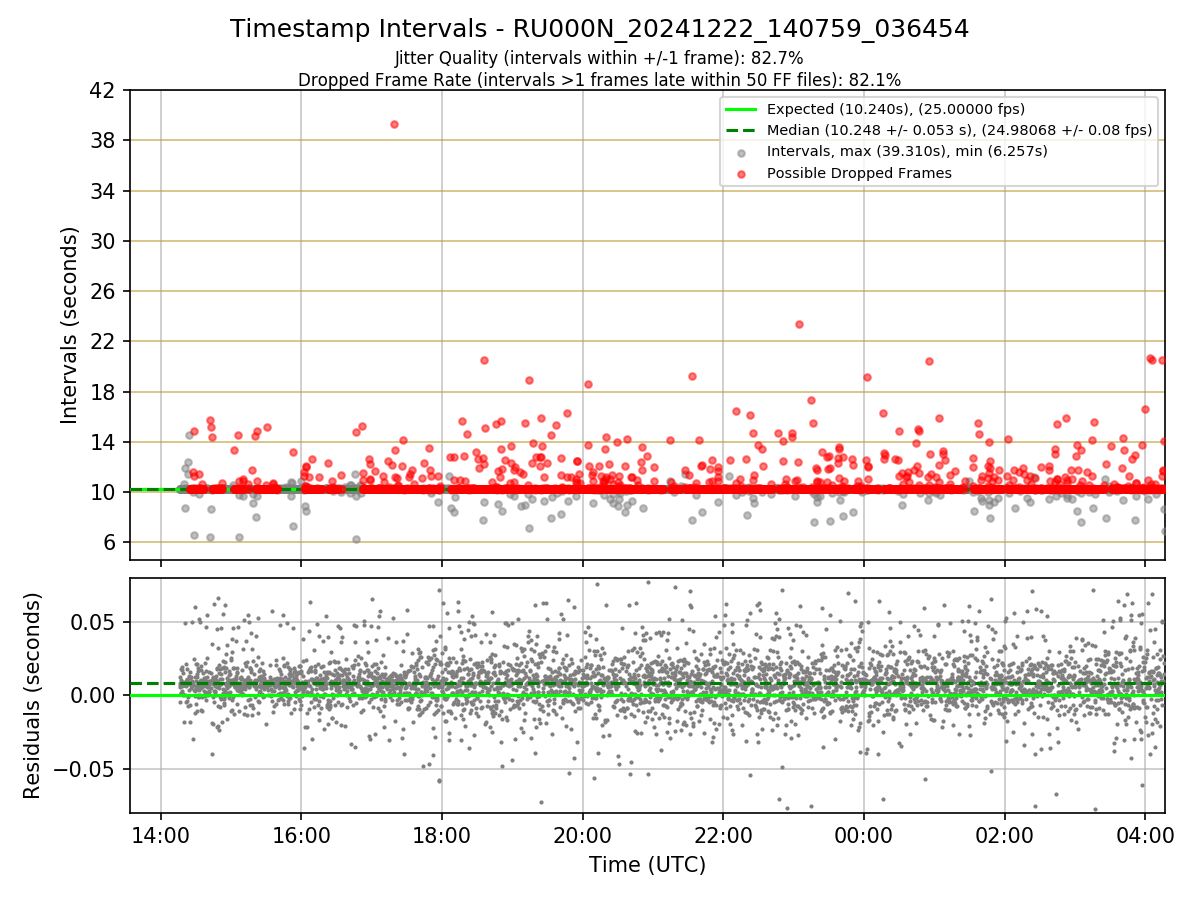Click the '22:00' x-axis tick label

click(723, 834)
